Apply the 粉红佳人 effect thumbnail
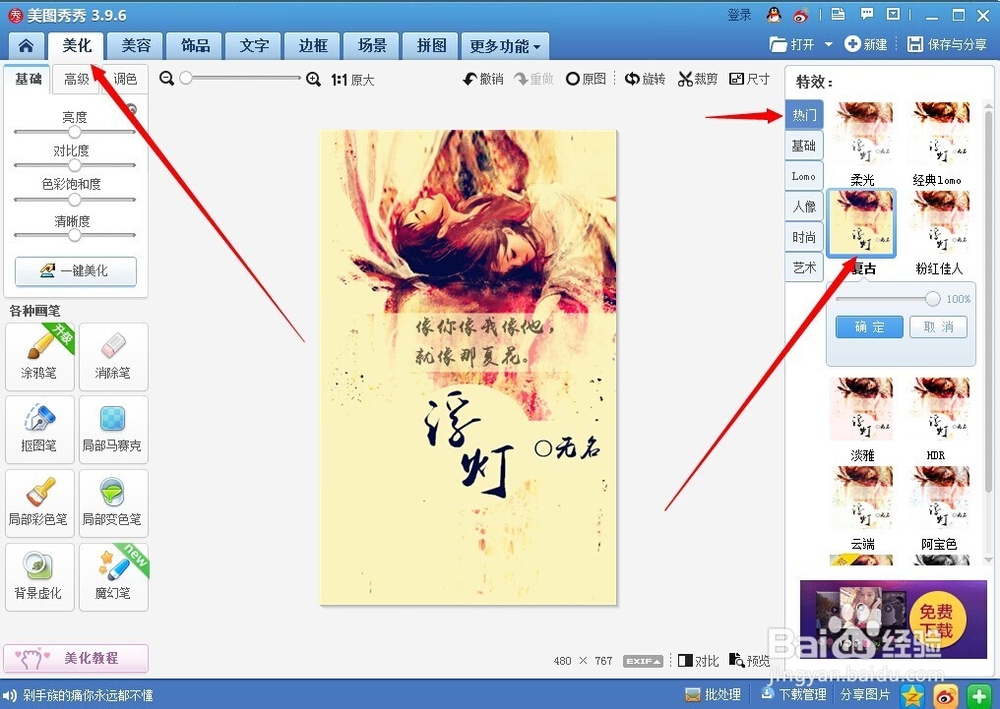This screenshot has height=709, width=1000. (x=940, y=222)
